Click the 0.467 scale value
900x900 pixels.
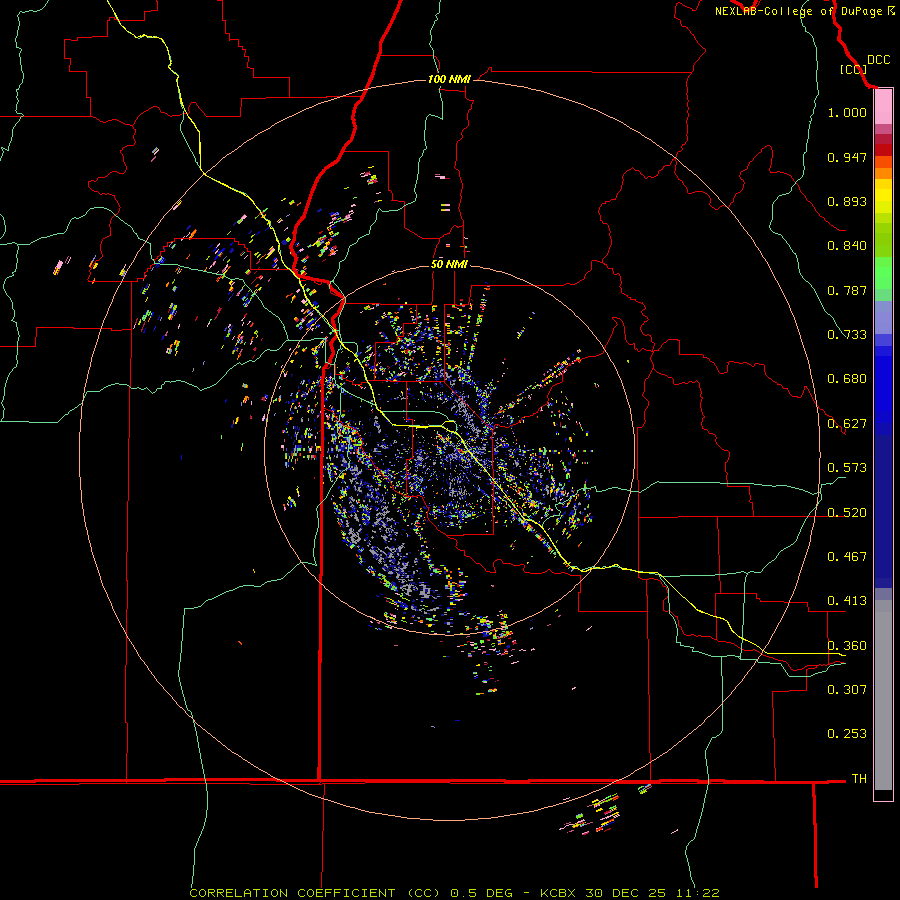(847, 557)
